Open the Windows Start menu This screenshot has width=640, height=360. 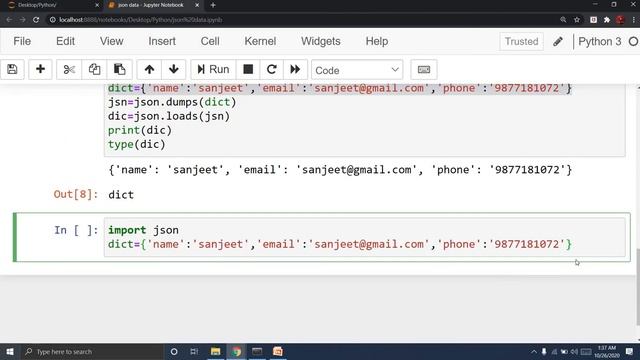(10, 352)
